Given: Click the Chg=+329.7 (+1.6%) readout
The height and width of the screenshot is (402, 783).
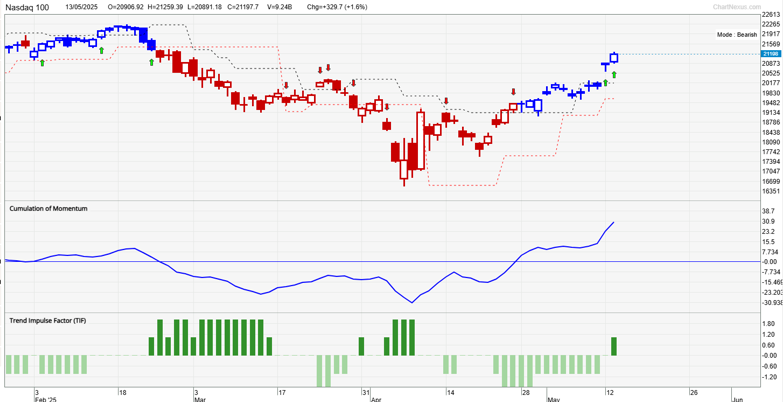Looking at the screenshot, I should [x=339, y=7].
